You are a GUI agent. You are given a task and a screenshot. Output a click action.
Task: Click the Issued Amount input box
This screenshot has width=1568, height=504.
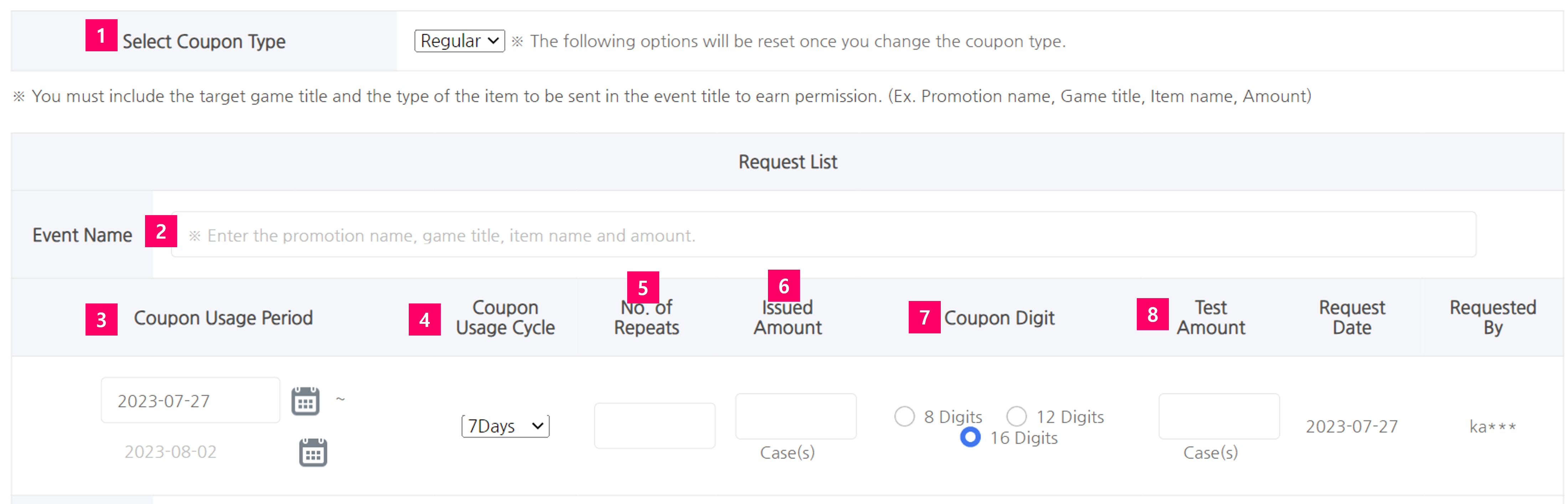tap(795, 416)
